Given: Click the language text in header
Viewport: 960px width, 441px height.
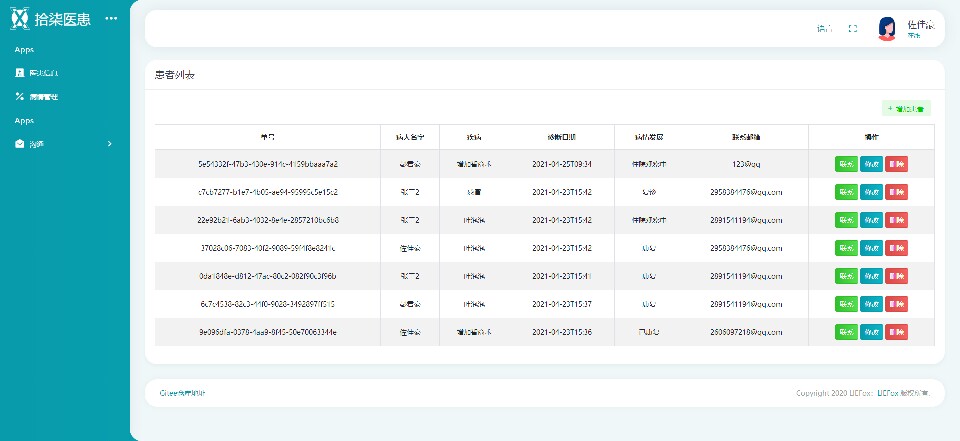Looking at the screenshot, I should coord(824,29).
